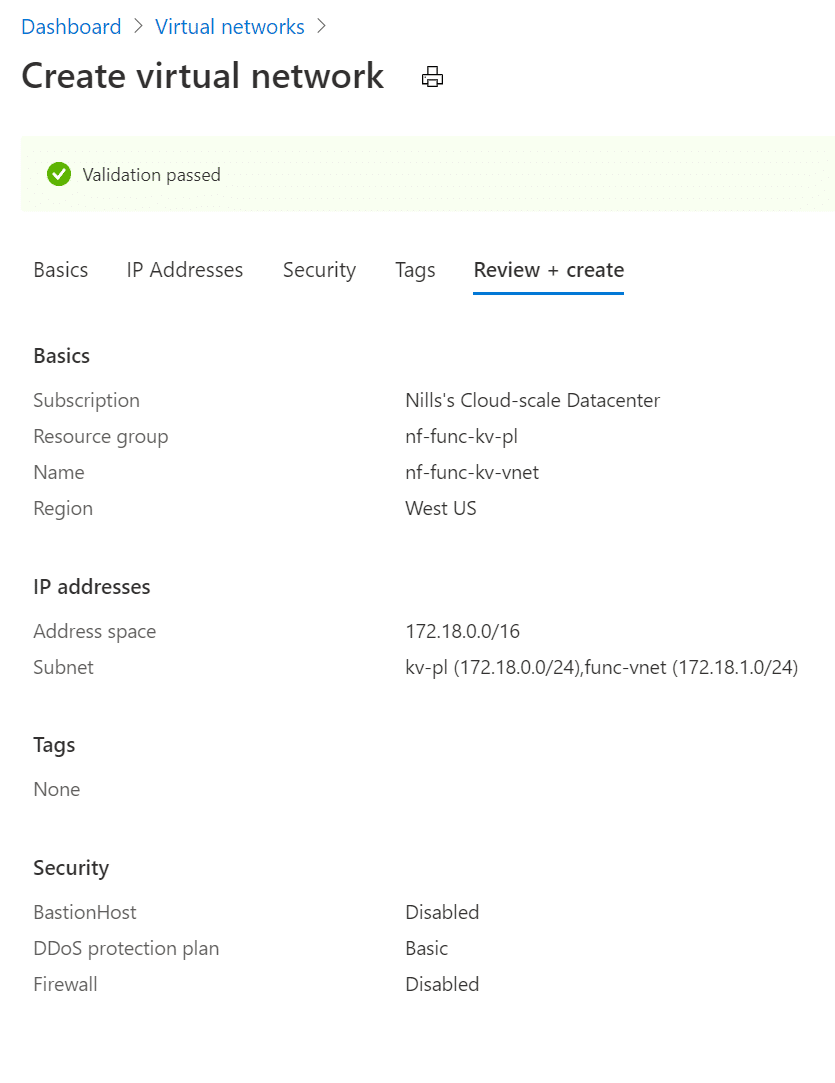Viewport: 835px width, 1083px height.
Task: Open the IP Addresses tab
Action: (x=185, y=270)
